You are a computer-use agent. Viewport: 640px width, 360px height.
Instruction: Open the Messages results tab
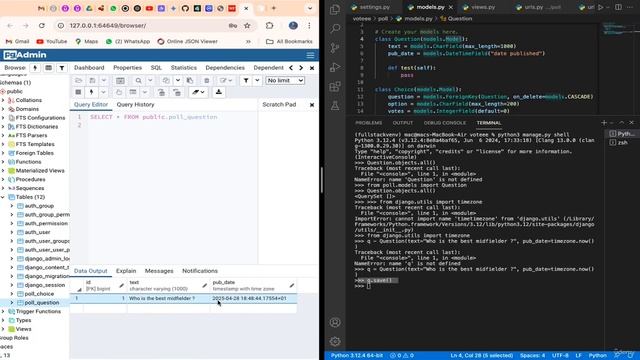159,271
